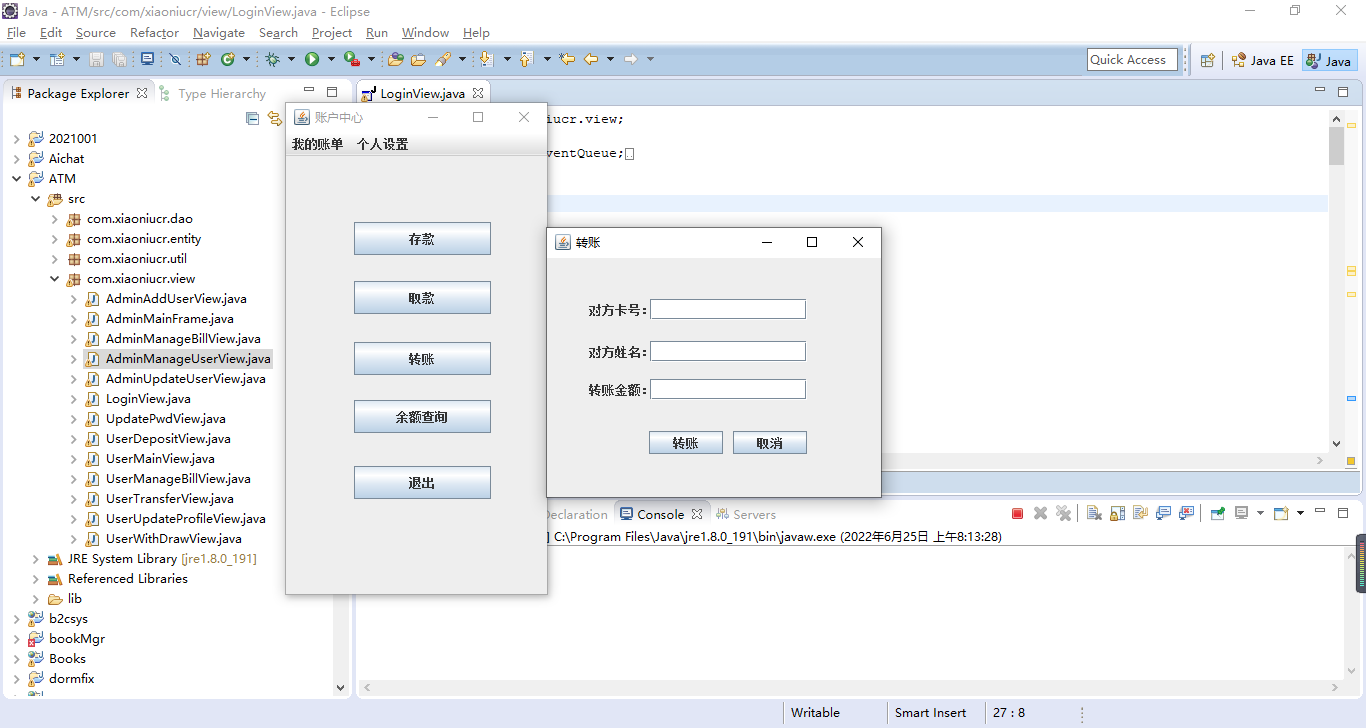1366x728 pixels.
Task: Click the 对方卡号 input field
Action: [x=728, y=309]
